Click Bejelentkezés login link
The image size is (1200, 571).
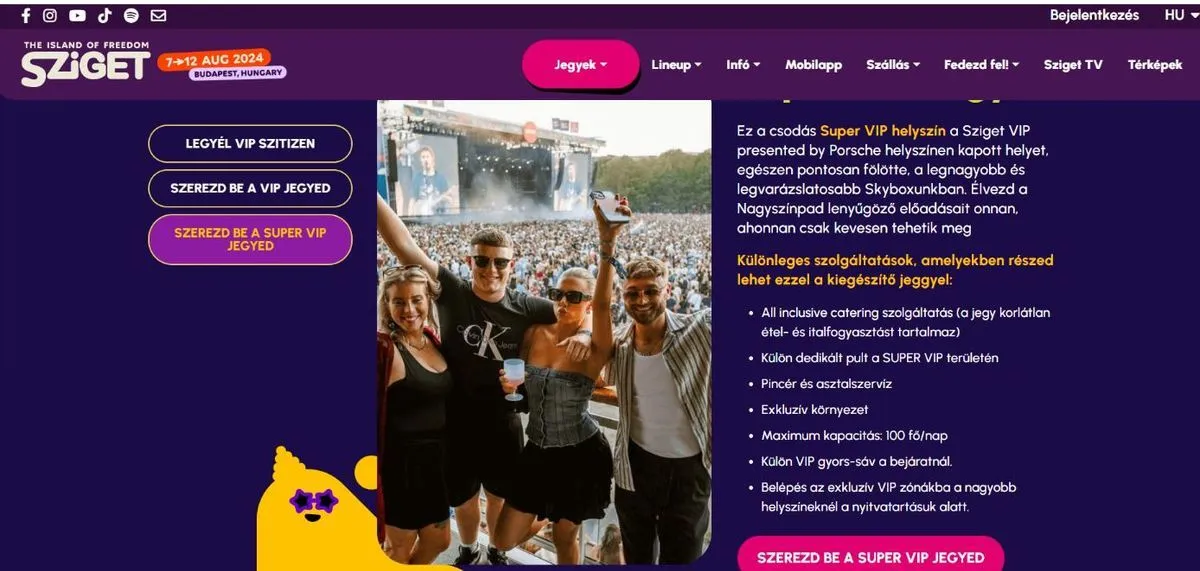[1094, 16]
